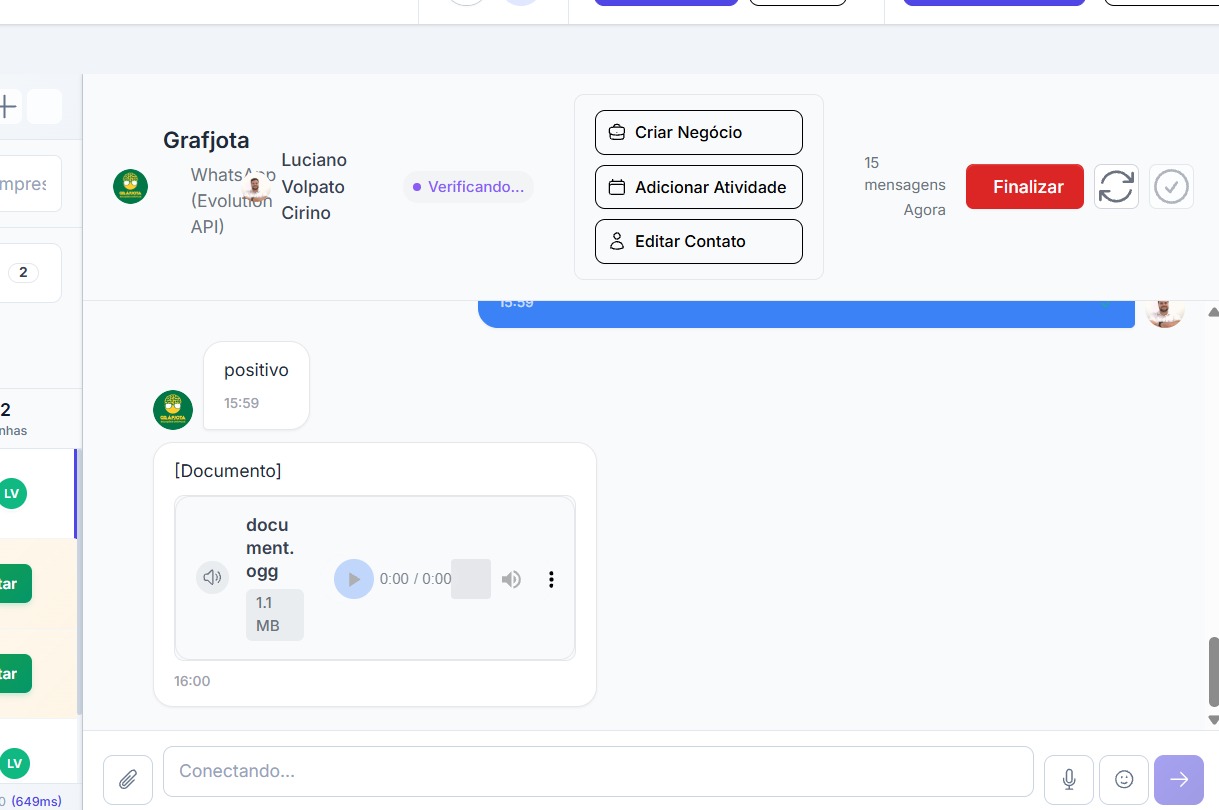Viewport: 1219px width, 810px height.
Task: Click the chat vertical scrollbar thumb
Action: (x=1213, y=671)
